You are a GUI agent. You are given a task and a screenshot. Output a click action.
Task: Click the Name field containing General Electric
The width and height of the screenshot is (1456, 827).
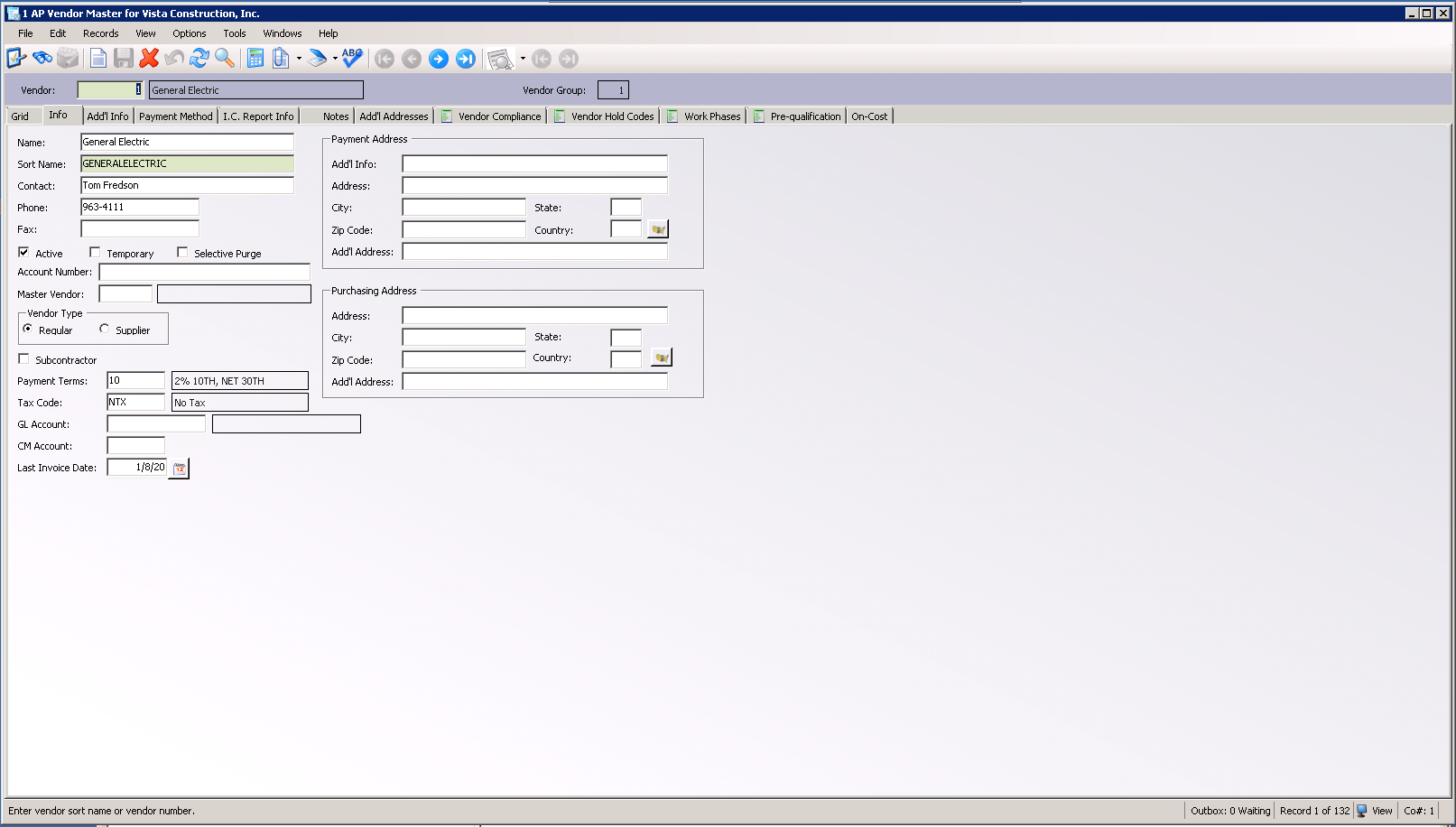point(188,142)
